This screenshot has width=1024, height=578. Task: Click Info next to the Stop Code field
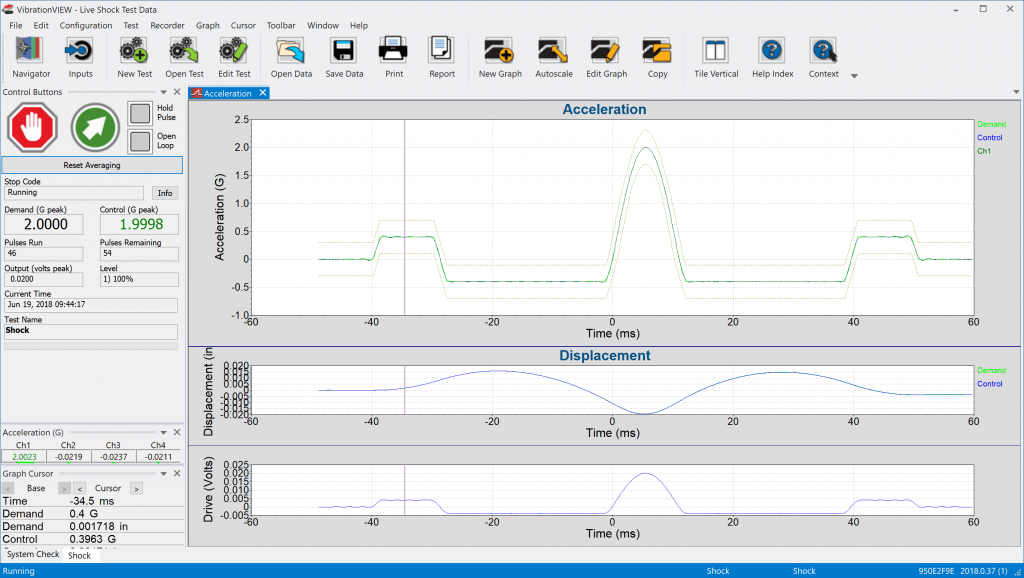tap(165, 192)
